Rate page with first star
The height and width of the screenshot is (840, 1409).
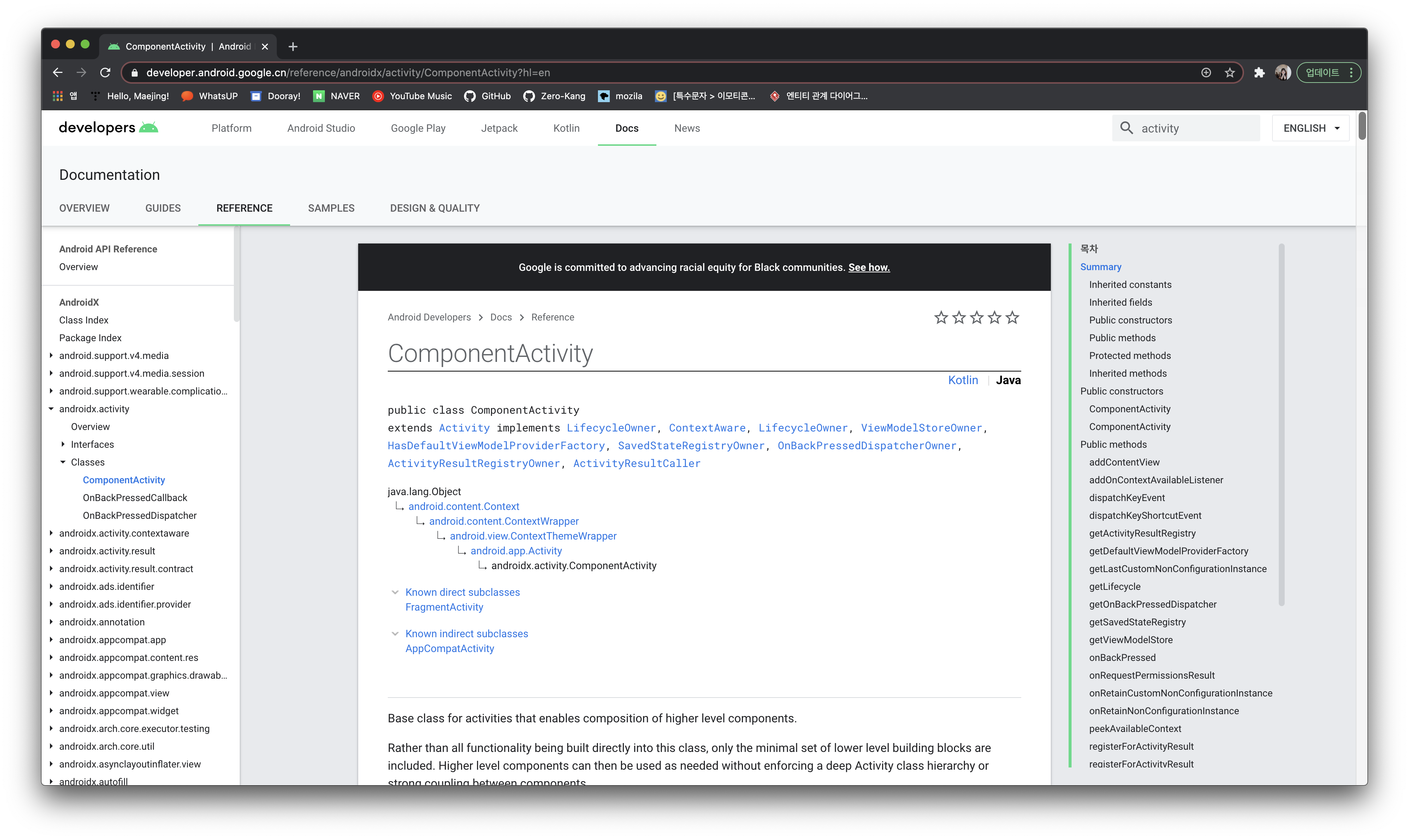(941, 317)
